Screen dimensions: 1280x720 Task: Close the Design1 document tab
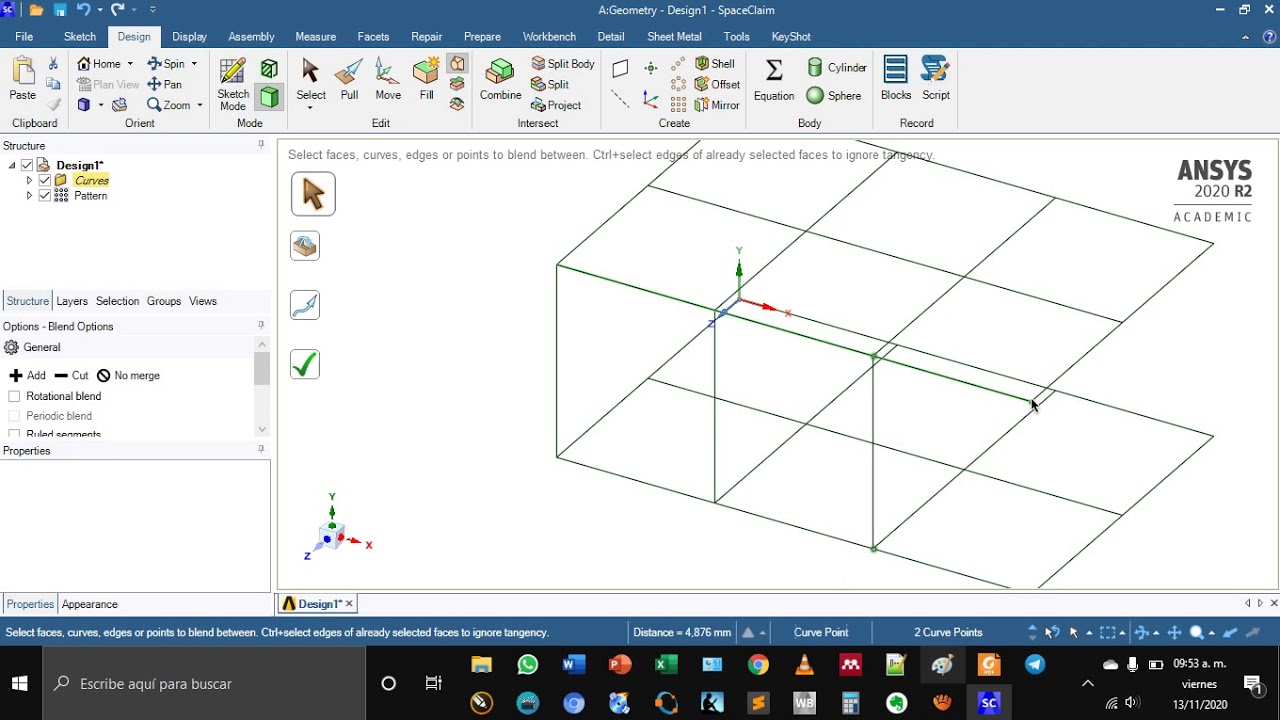pyautogui.click(x=349, y=604)
